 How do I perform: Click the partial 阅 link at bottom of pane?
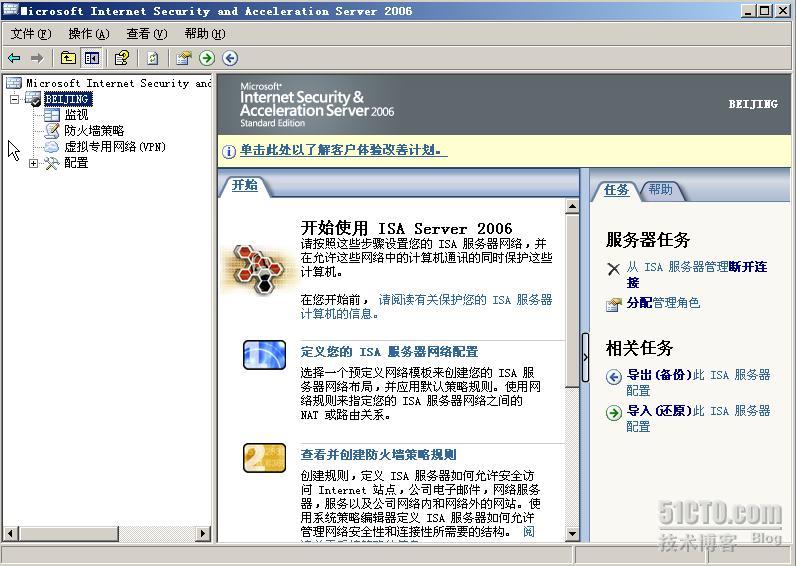point(528,531)
